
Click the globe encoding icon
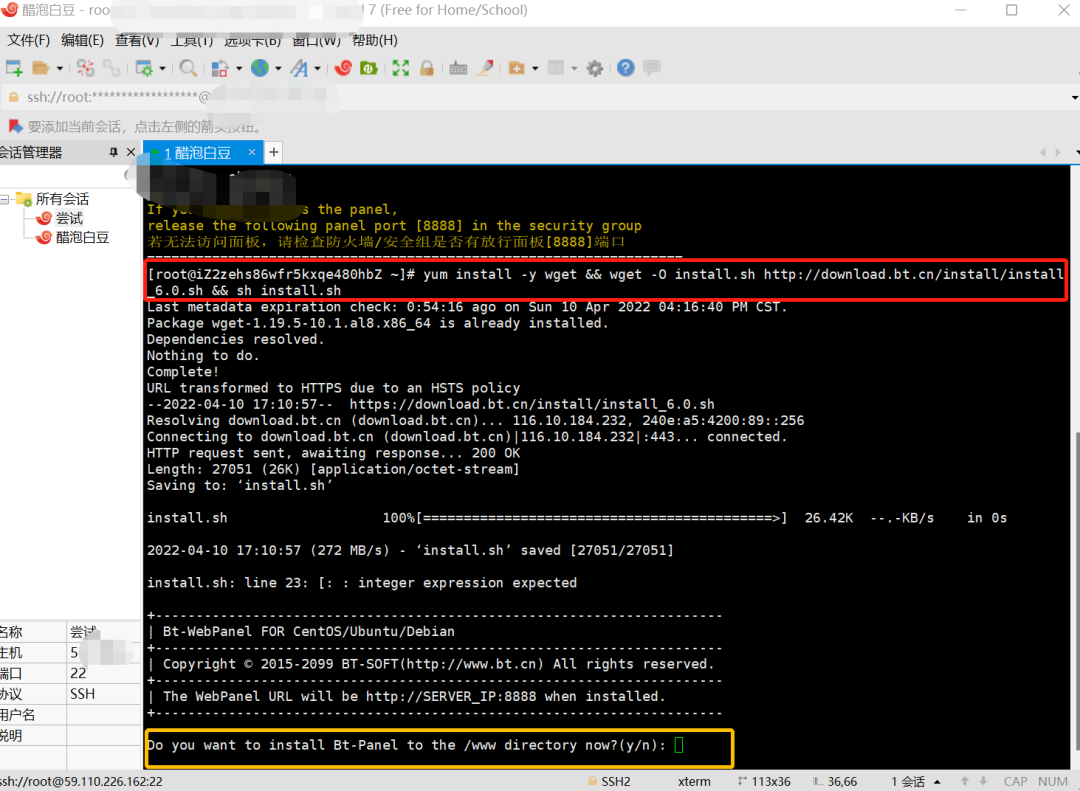pos(260,68)
